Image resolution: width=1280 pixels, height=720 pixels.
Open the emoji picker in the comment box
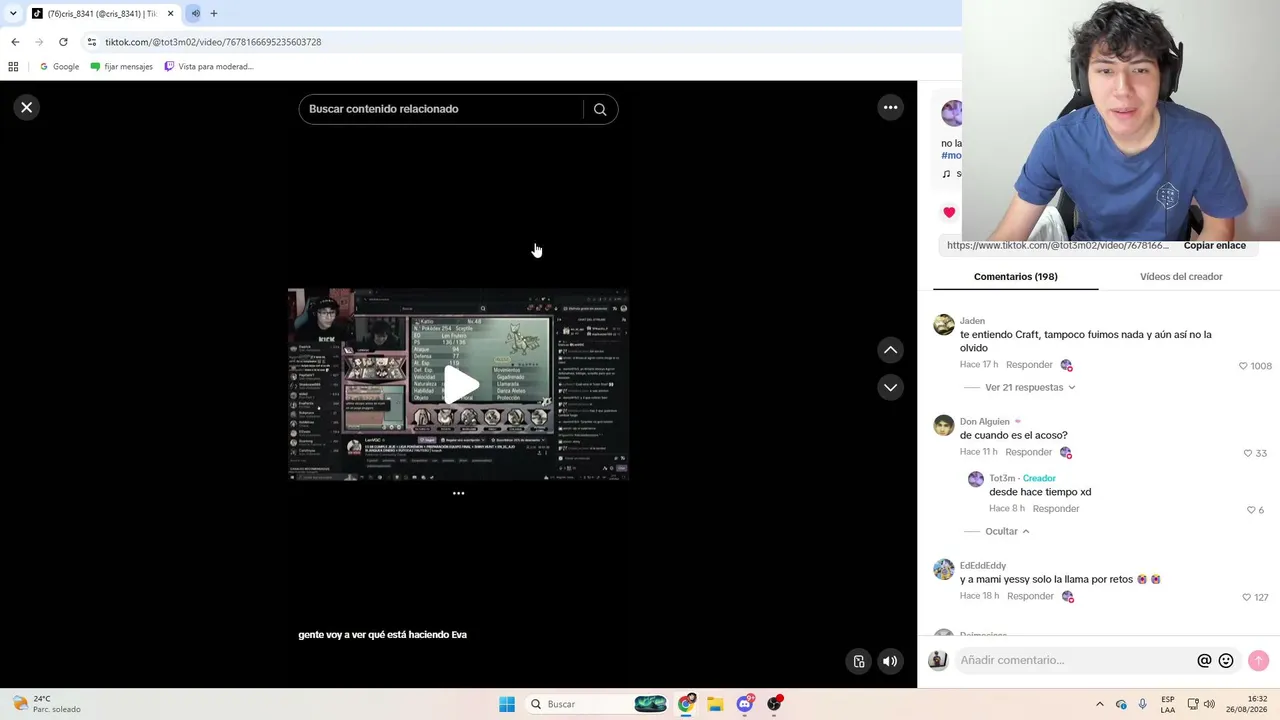(1226, 661)
